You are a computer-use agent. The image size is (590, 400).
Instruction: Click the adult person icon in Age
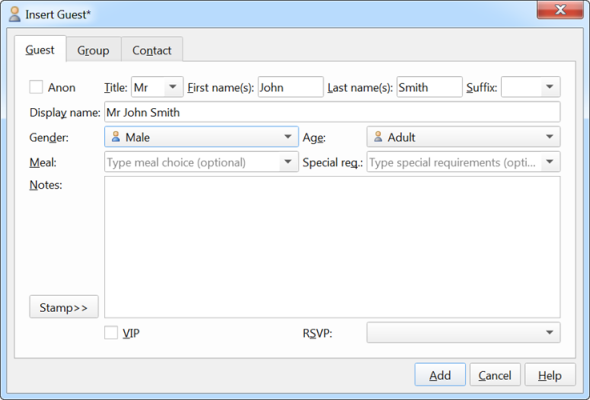point(378,137)
